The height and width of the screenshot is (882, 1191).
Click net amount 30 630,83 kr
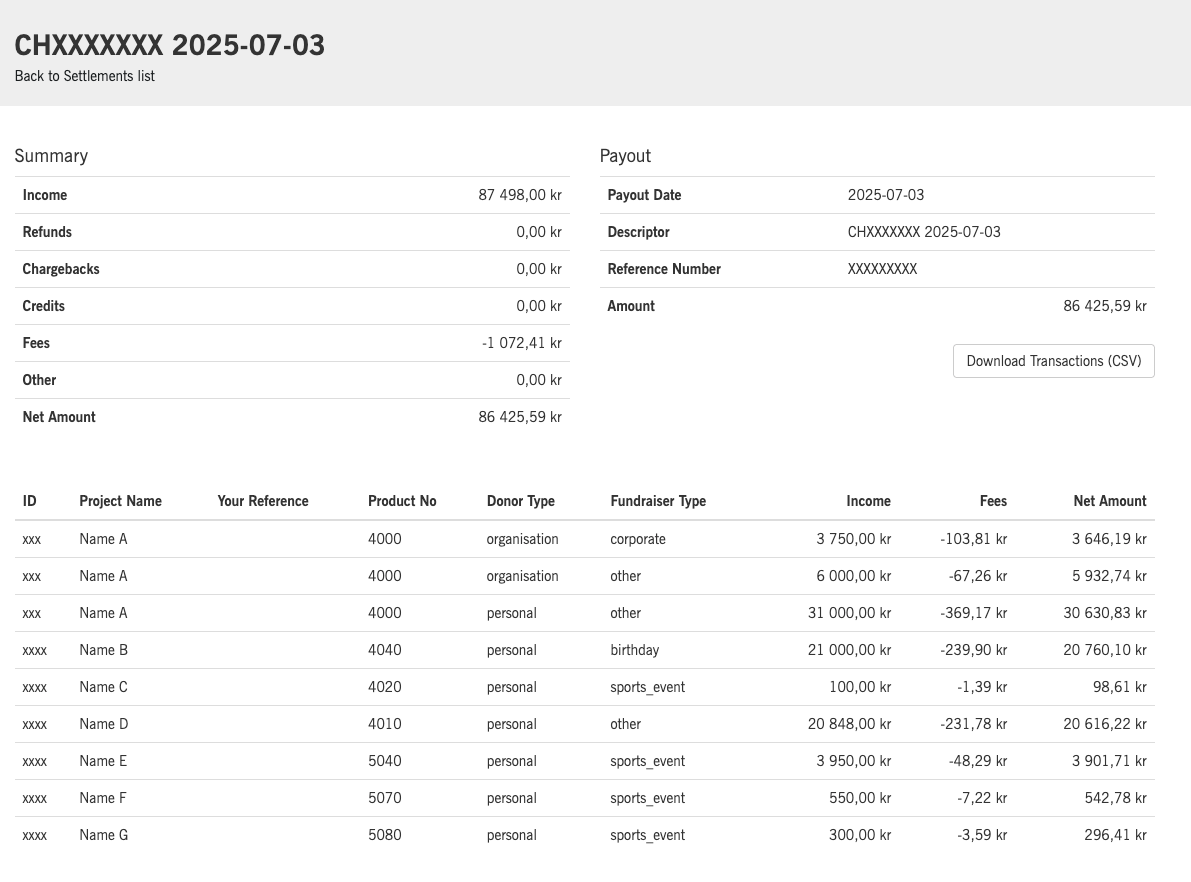pyautogui.click(x=1104, y=613)
